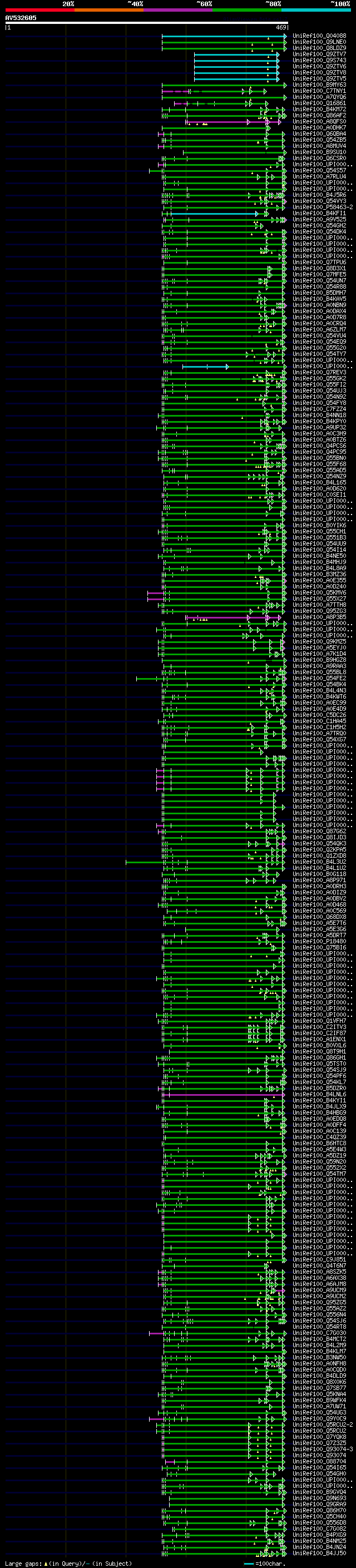Click the UniRef100_A7QYQ6 hit label
Screen dimensions: 356x1568
(319, 97)
